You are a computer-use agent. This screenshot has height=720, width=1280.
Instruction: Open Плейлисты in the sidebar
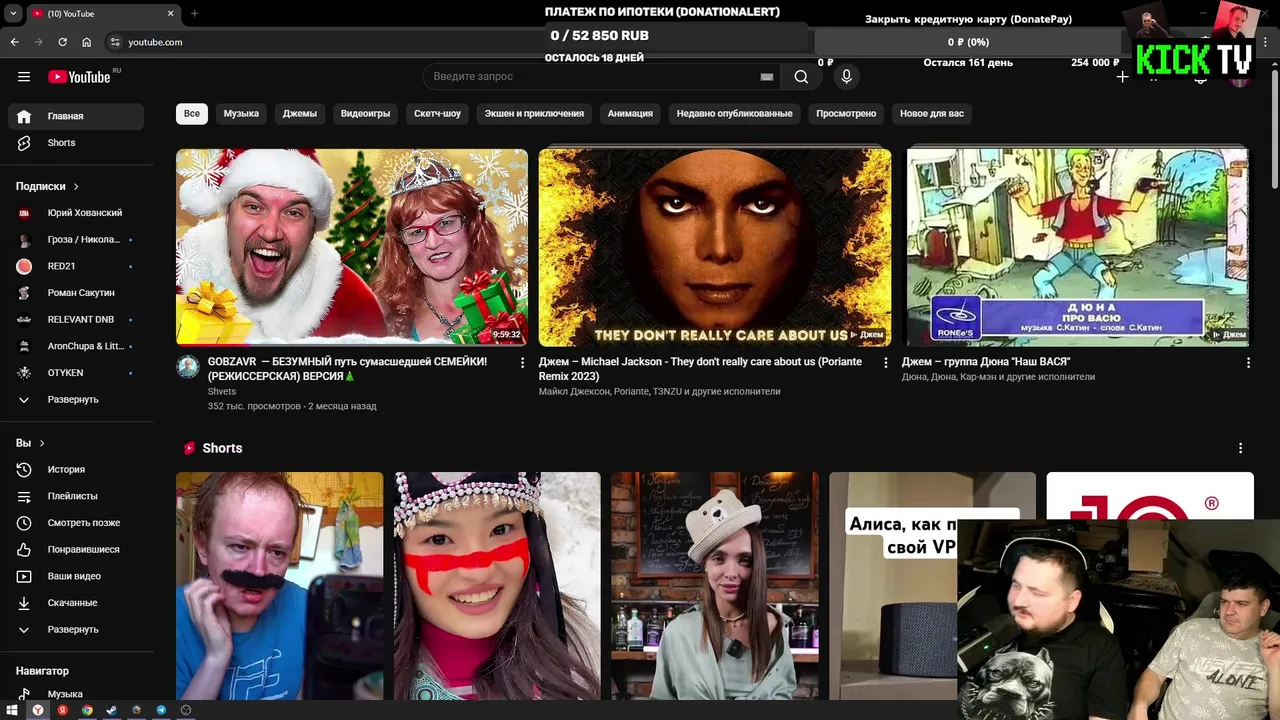click(x=76, y=496)
